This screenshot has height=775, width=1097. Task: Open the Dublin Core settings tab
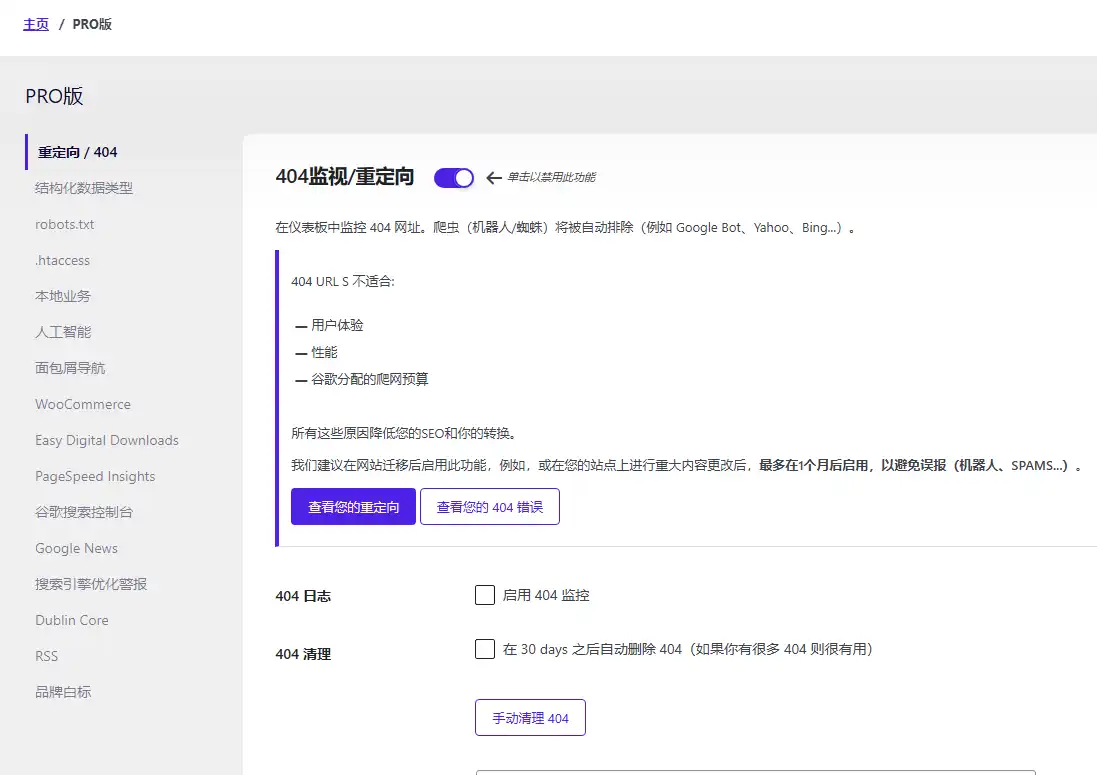71,620
